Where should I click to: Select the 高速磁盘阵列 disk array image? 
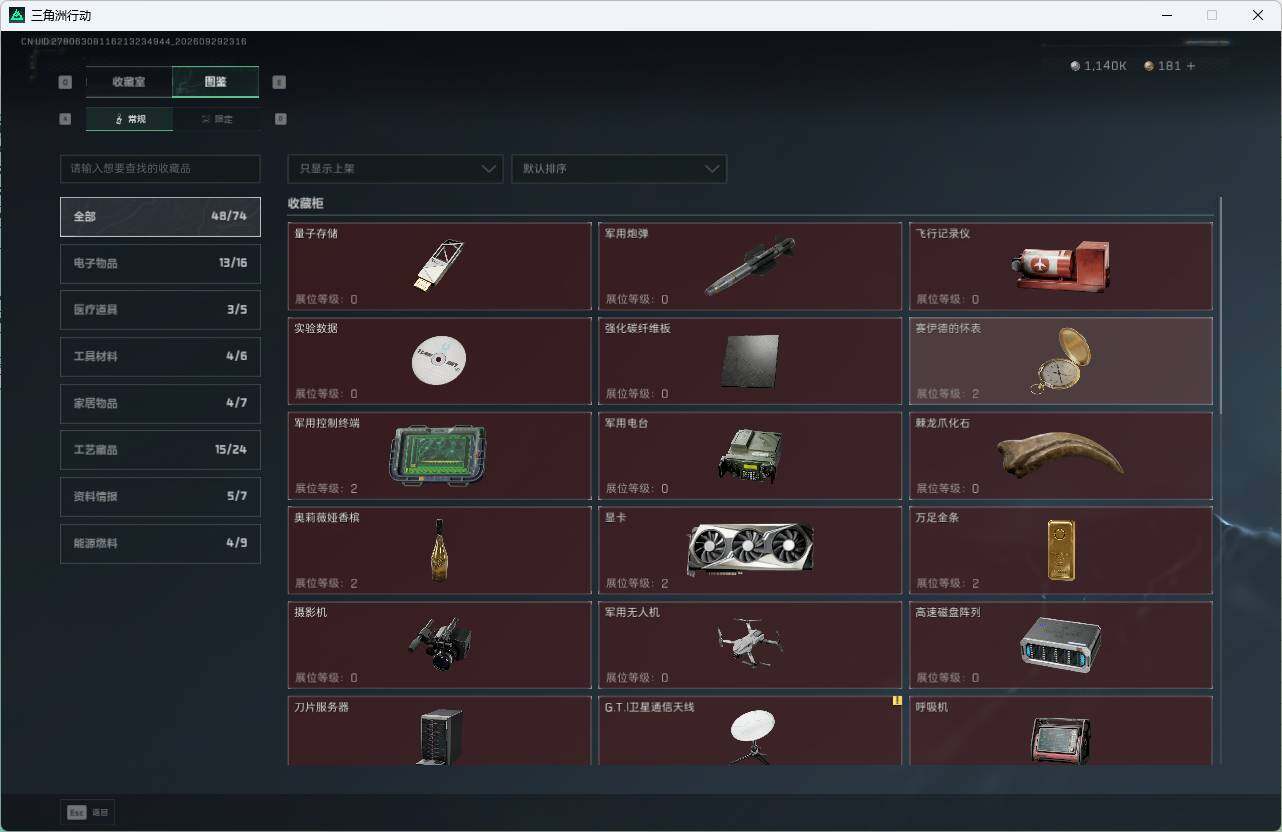1060,644
